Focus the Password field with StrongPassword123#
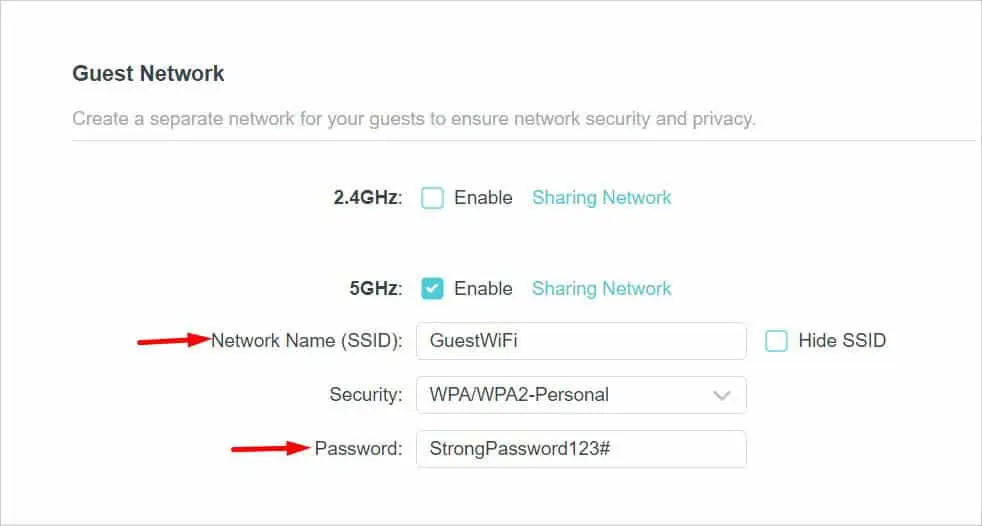Image resolution: width=982 pixels, height=526 pixels. 580,449
